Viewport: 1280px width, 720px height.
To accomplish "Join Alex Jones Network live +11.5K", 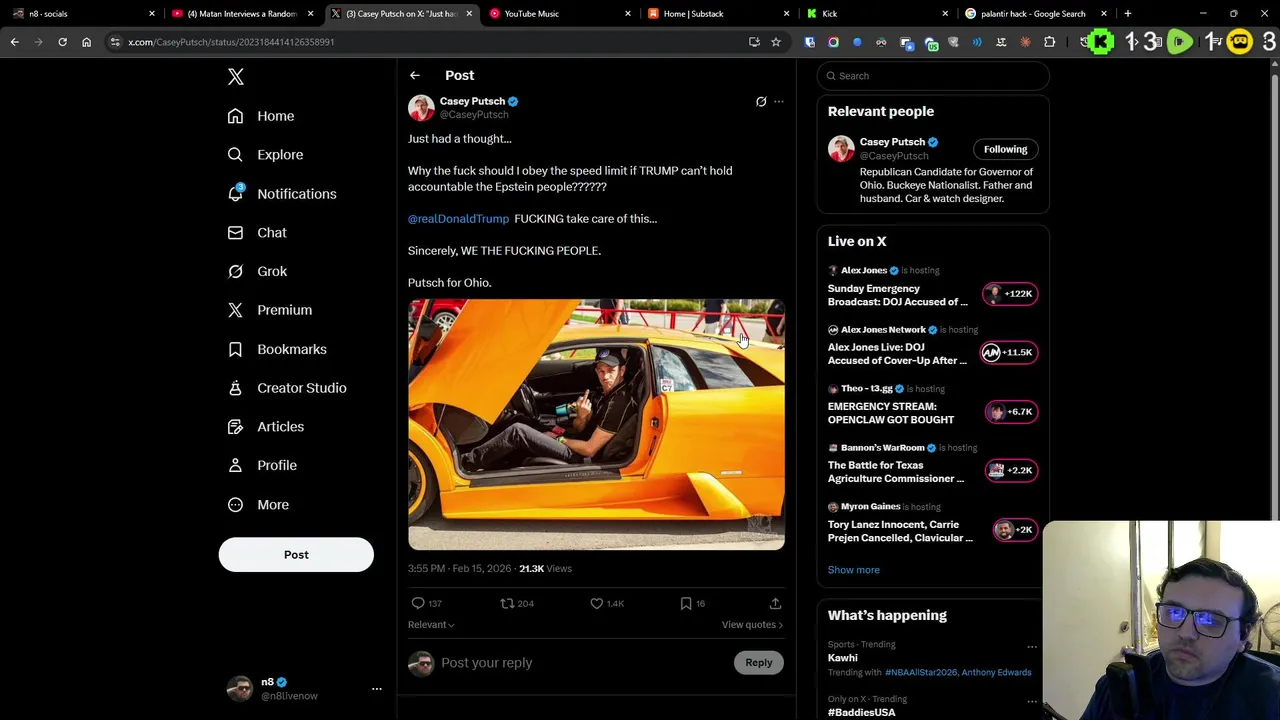I will click(932, 347).
